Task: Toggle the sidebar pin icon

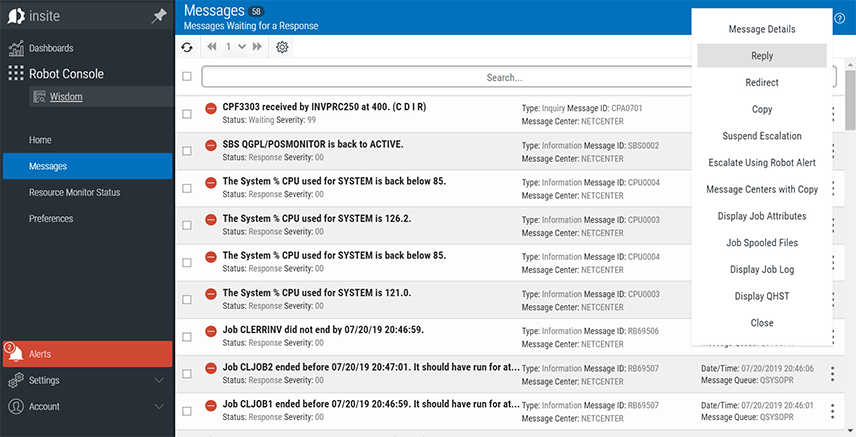Action: pyautogui.click(x=159, y=16)
